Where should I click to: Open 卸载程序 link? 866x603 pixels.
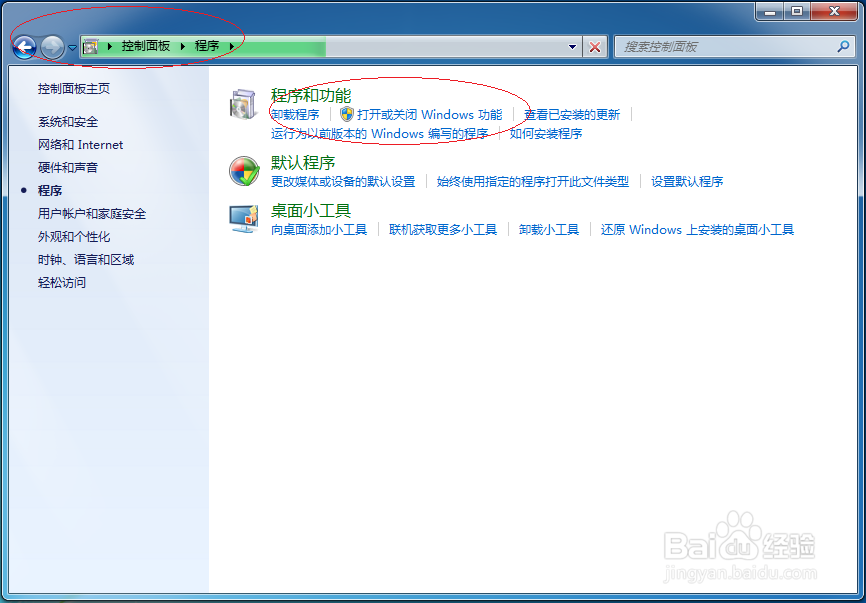293,114
